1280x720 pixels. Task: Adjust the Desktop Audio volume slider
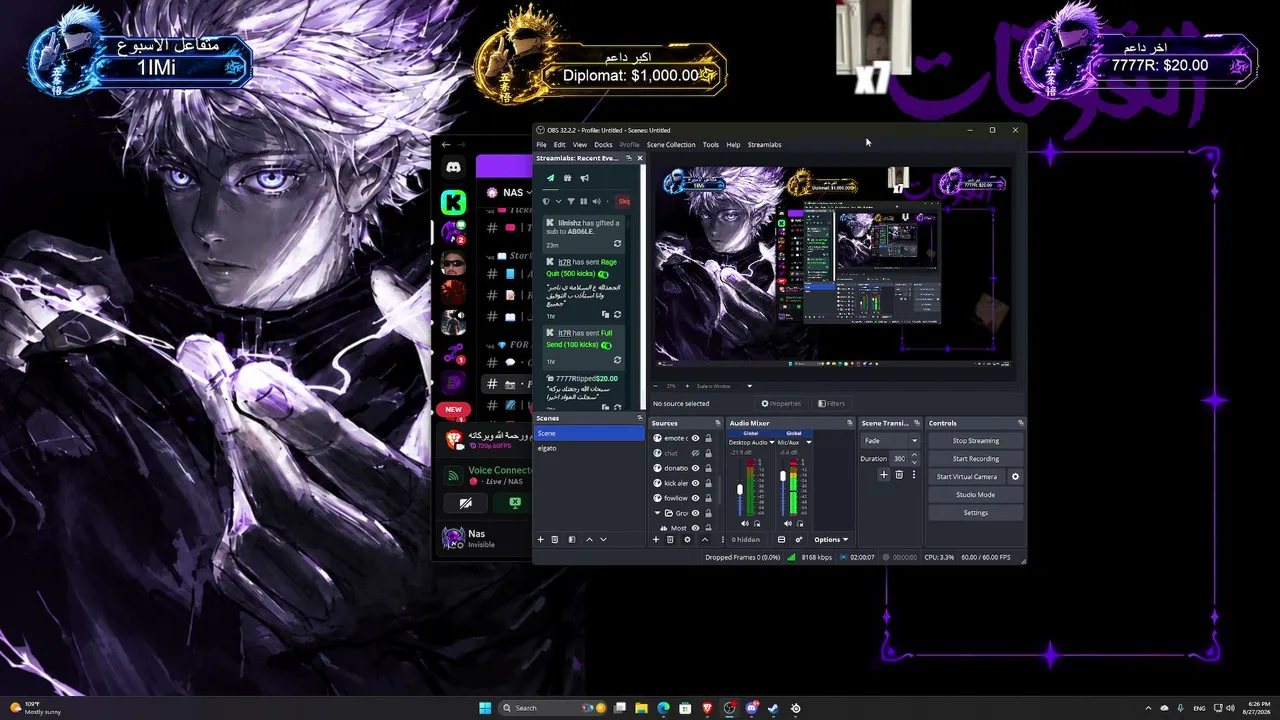coord(740,489)
